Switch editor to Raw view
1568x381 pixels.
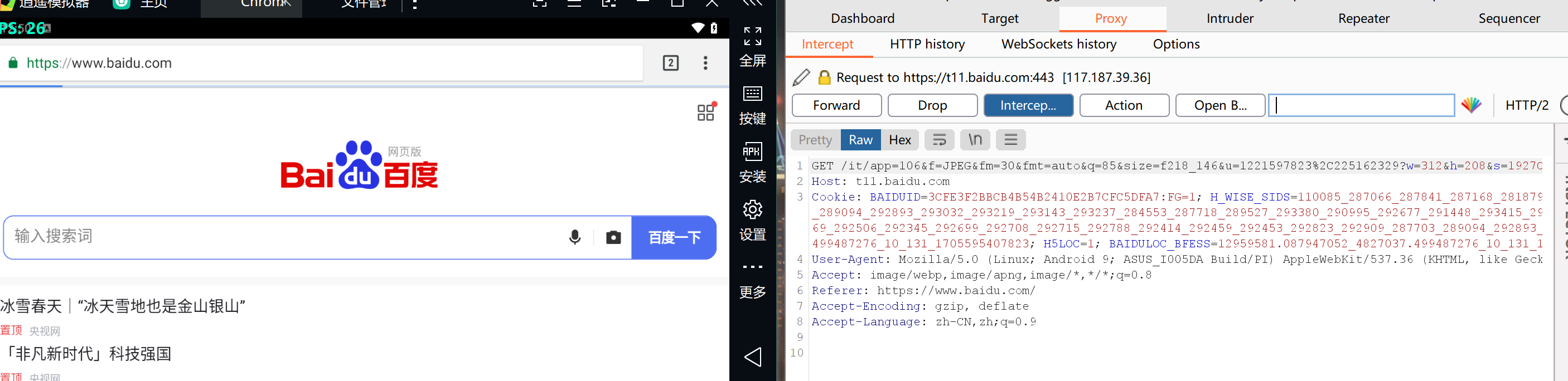coord(861,140)
